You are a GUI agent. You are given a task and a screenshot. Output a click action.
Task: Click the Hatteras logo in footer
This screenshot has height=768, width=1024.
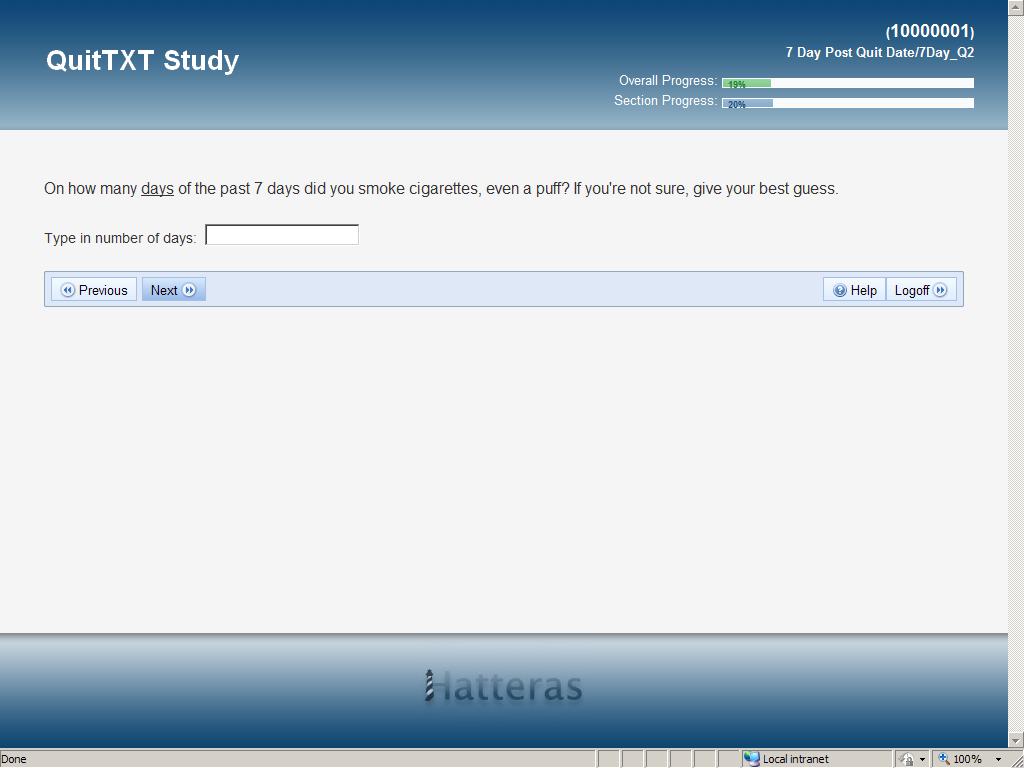coord(503,686)
